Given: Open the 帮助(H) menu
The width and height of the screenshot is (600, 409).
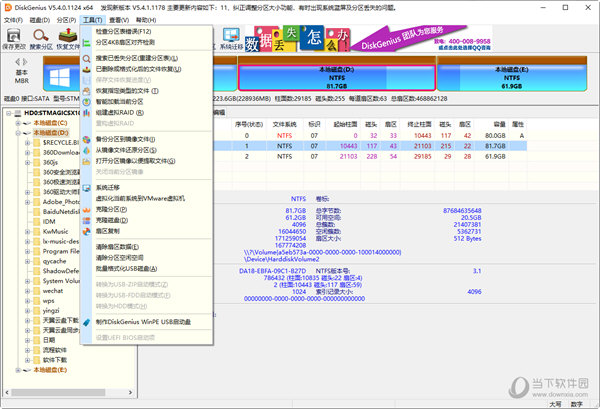Looking at the screenshot, I should point(146,20).
